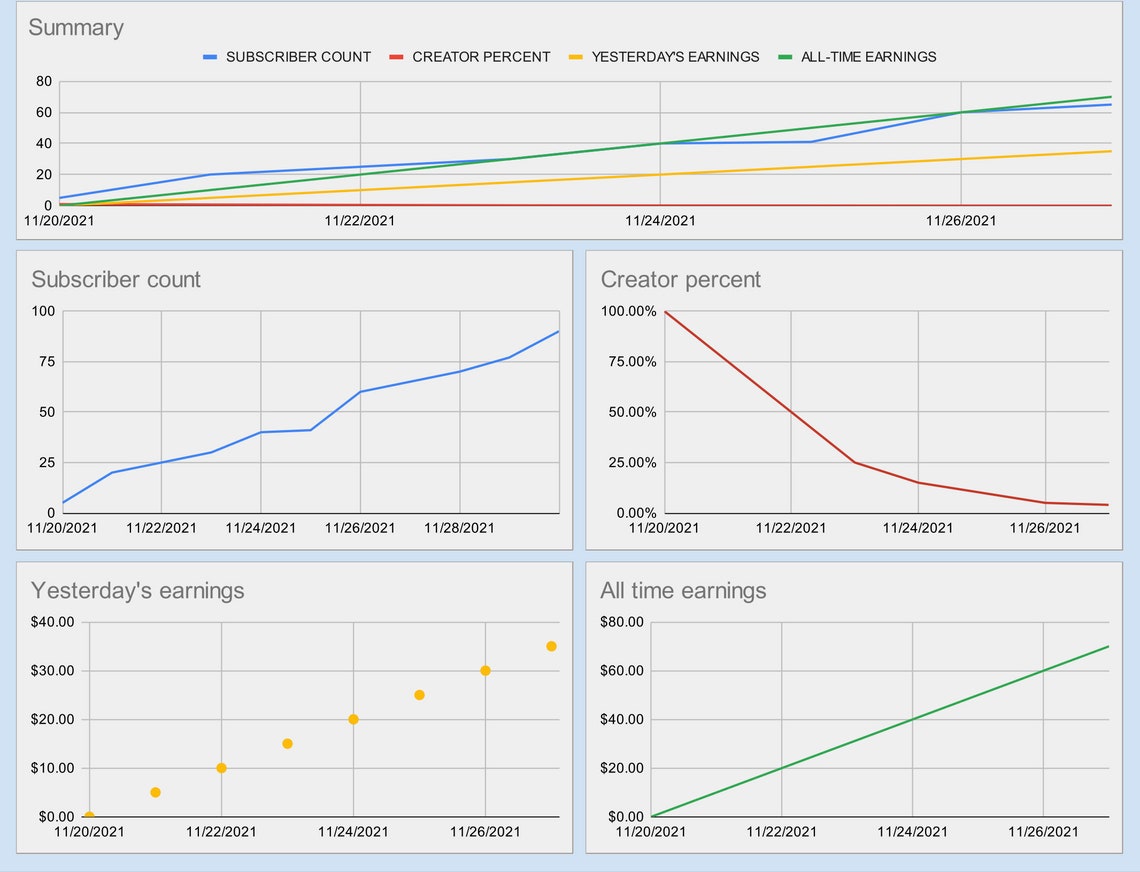Viewport: 1140px width, 872px height.
Task: Select the blue line peak in Subscriber count chart
Action: tap(557, 330)
